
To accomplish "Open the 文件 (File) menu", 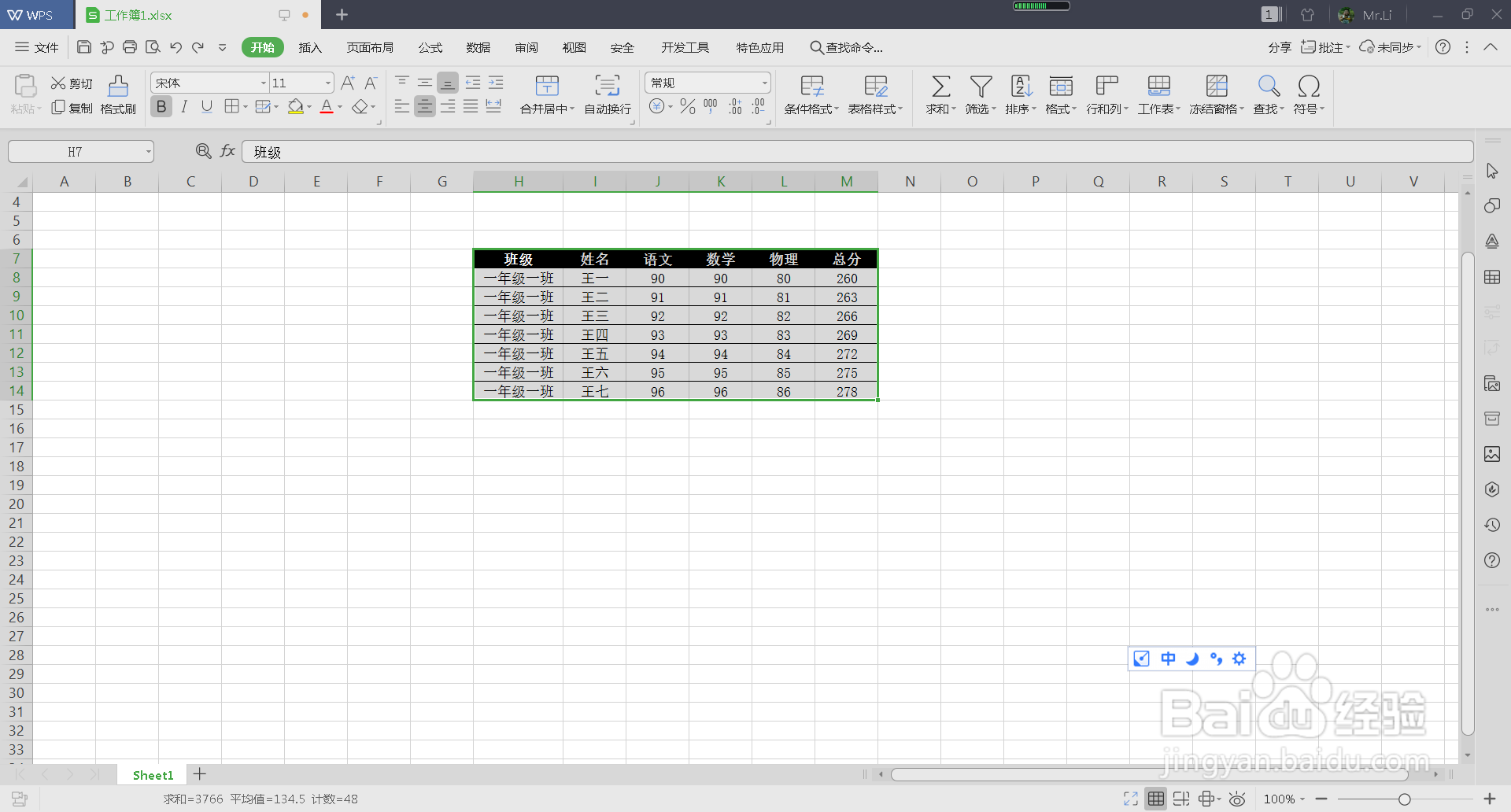I will (37, 47).
